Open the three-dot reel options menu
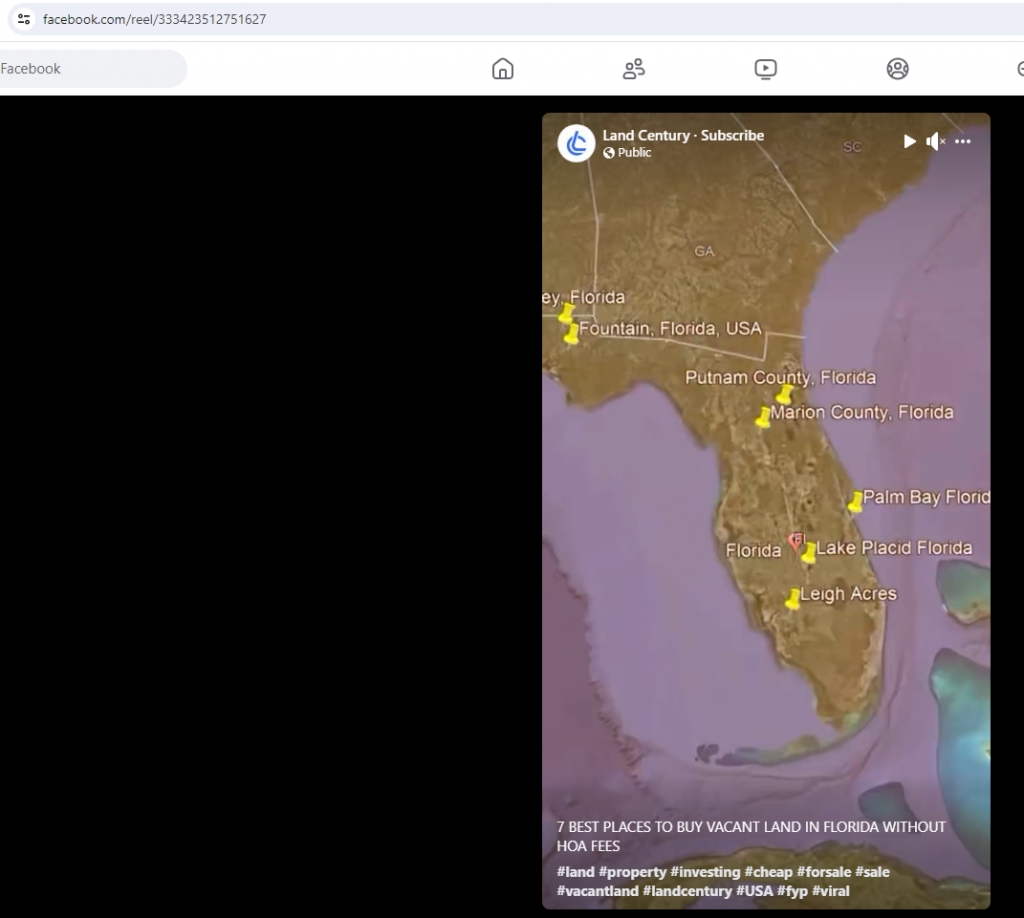The width and height of the screenshot is (1024, 918). (963, 142)
